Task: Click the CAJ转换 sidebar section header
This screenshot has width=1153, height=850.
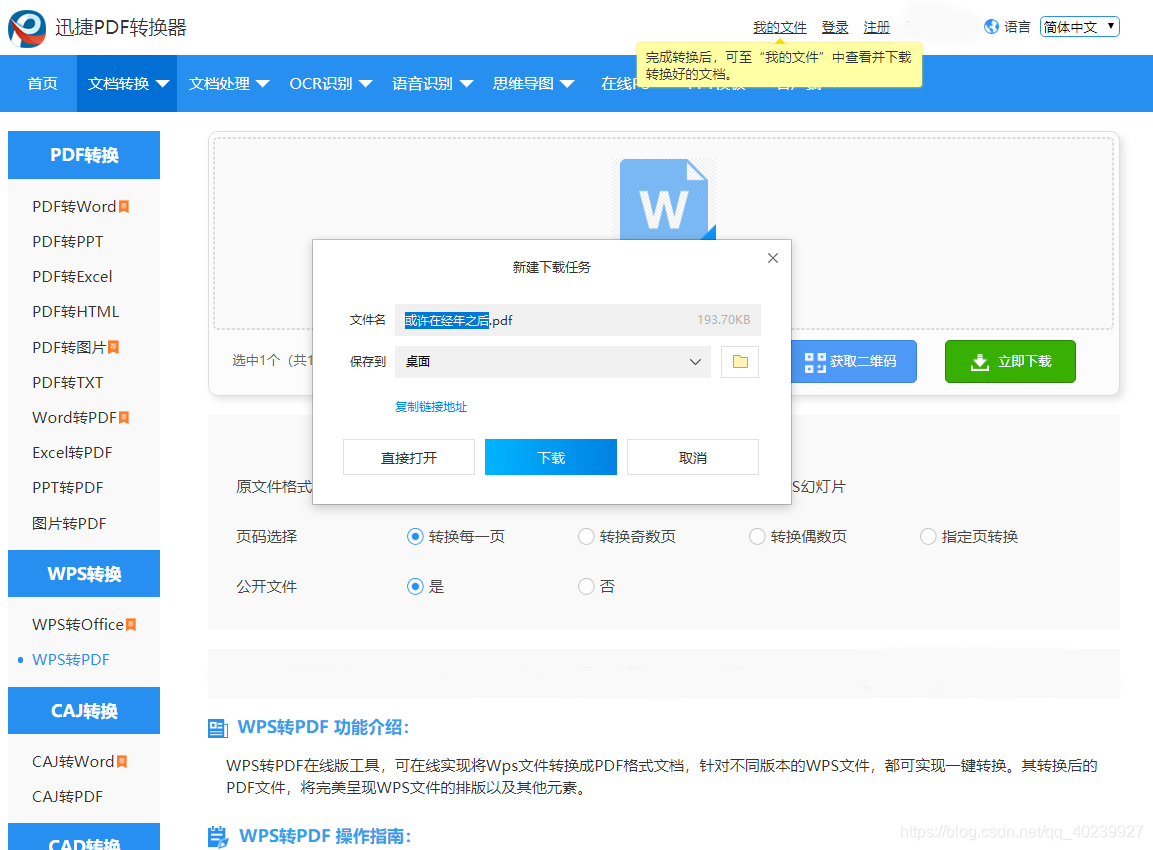Action: 84,711
